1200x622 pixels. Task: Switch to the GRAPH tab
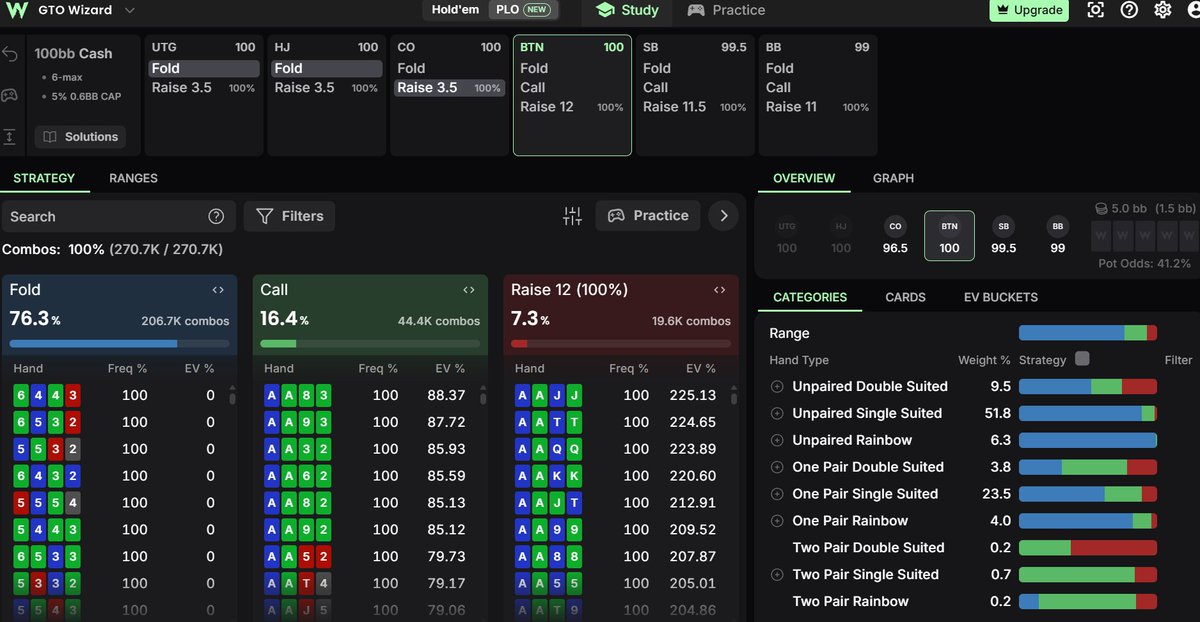pyautogui.click(x=893, y=178)
